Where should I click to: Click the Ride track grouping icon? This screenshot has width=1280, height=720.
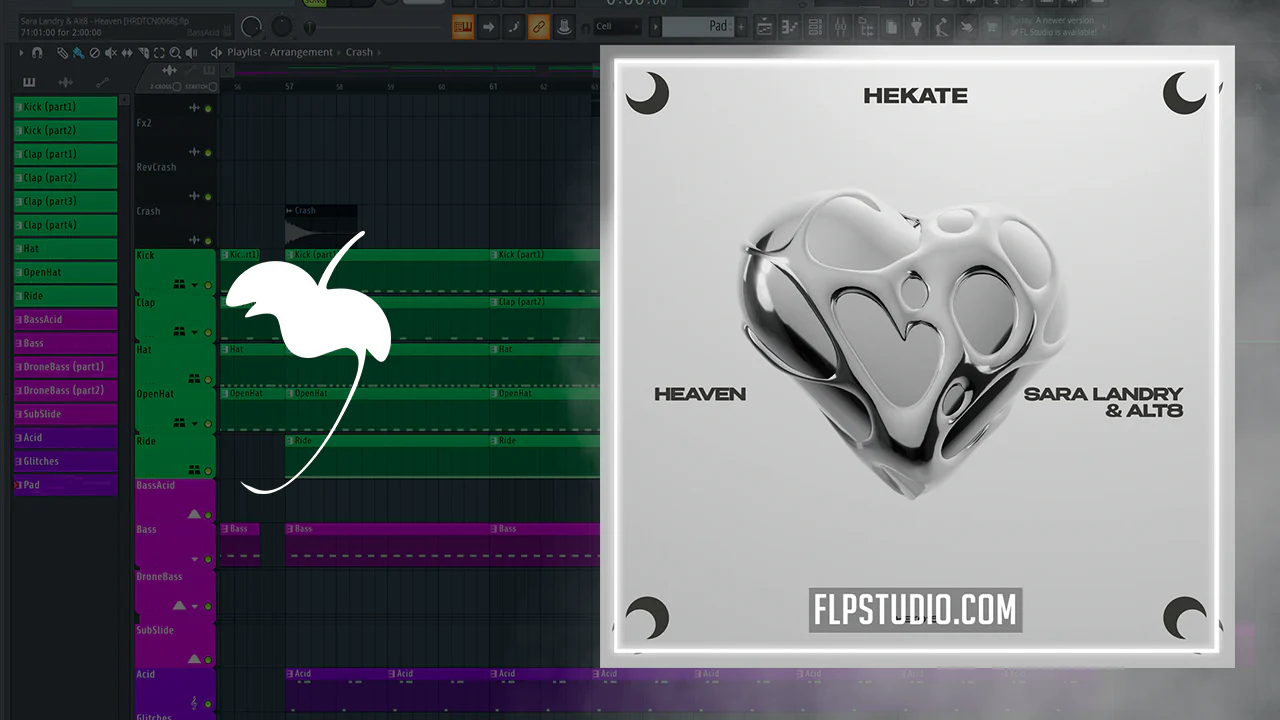(x=194, y=469)
